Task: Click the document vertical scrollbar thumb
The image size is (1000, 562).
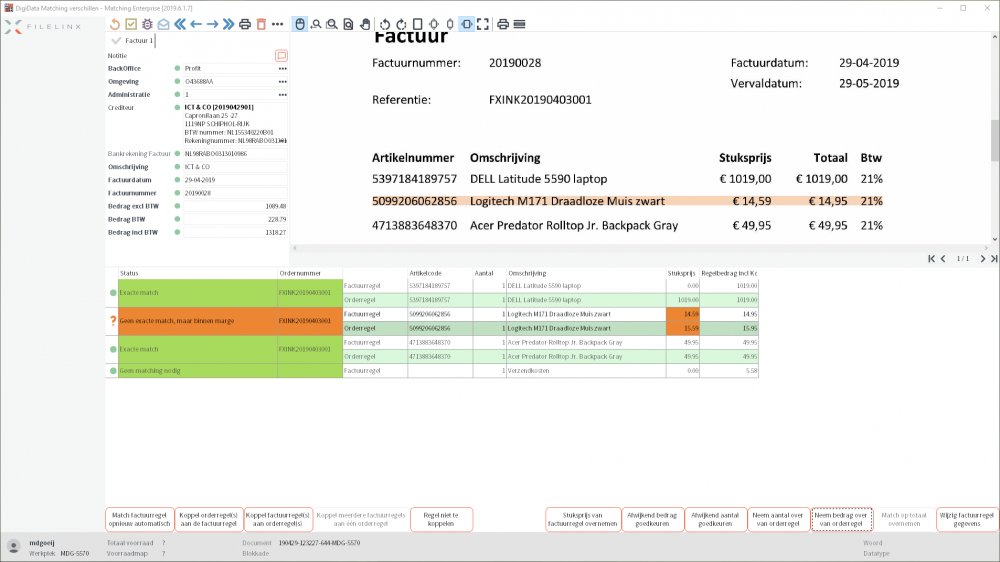Action: coord(994,140)
